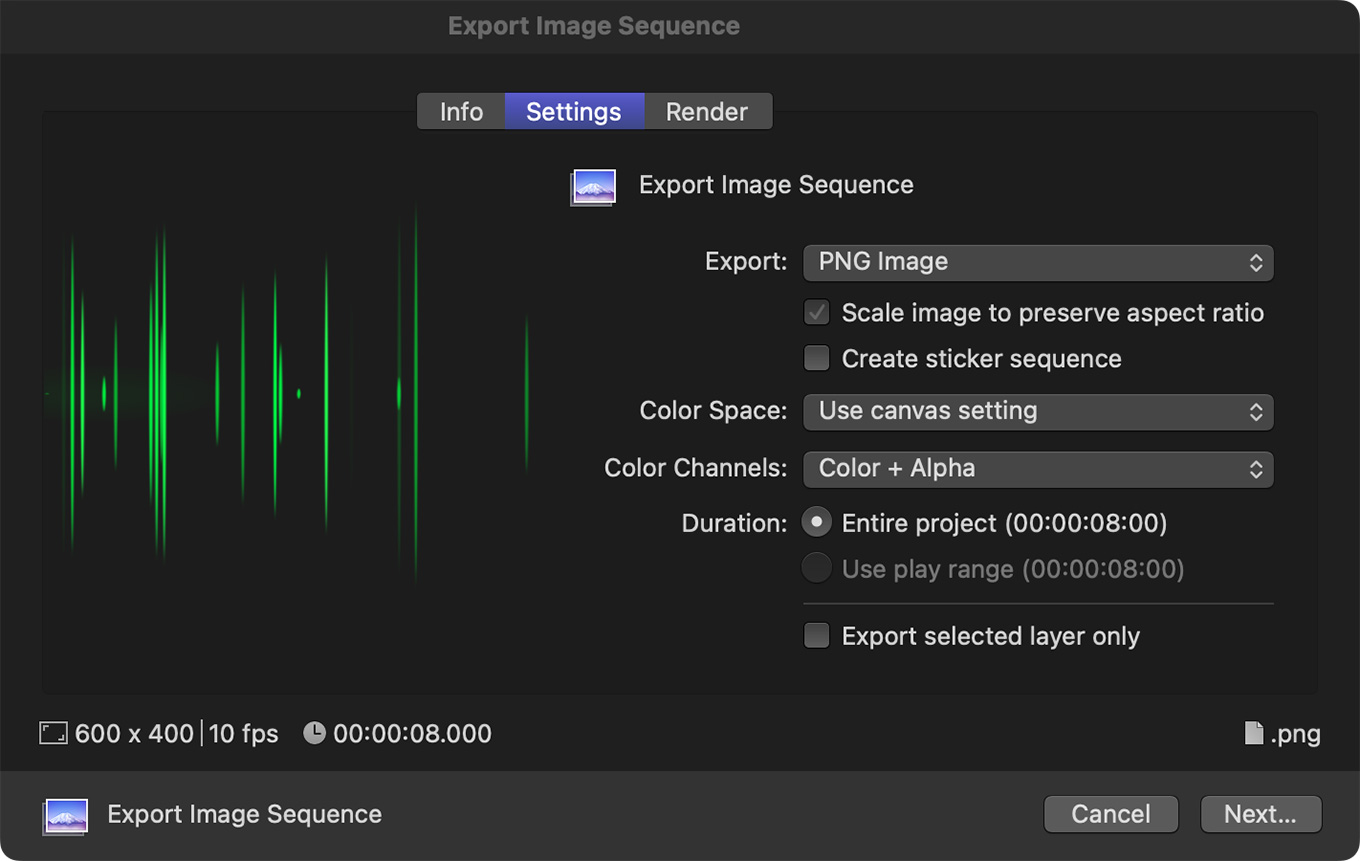This screenshot has width=1360, height=861.
Task: Click the document icon next to .png
Action: [1253, 734]
